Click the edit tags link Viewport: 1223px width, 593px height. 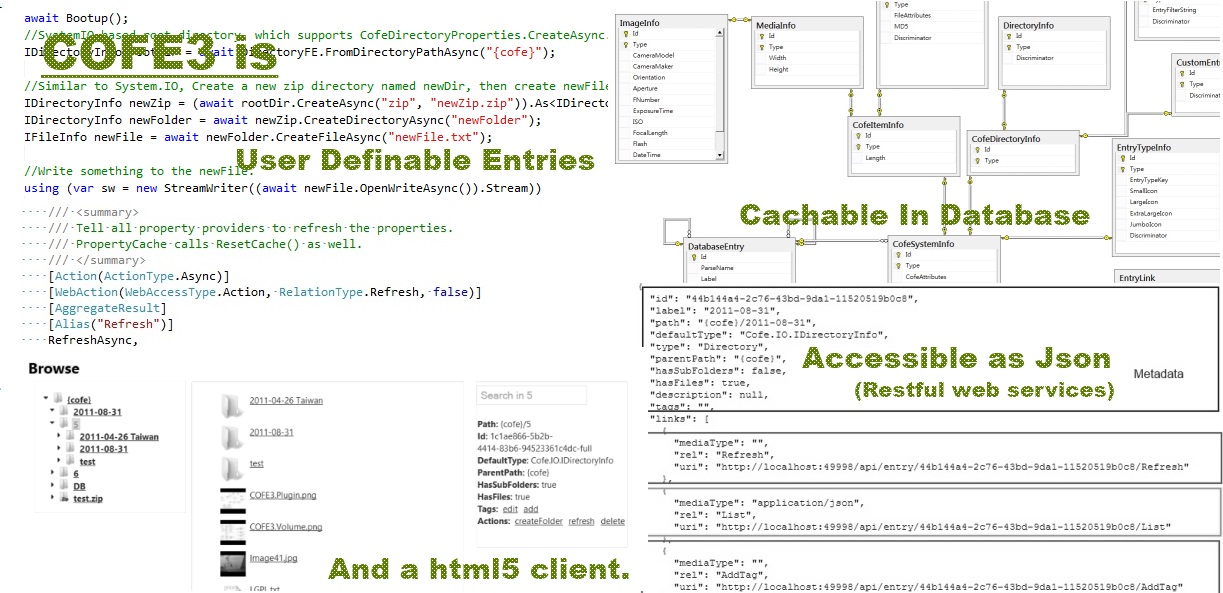[x=510, y=510]
